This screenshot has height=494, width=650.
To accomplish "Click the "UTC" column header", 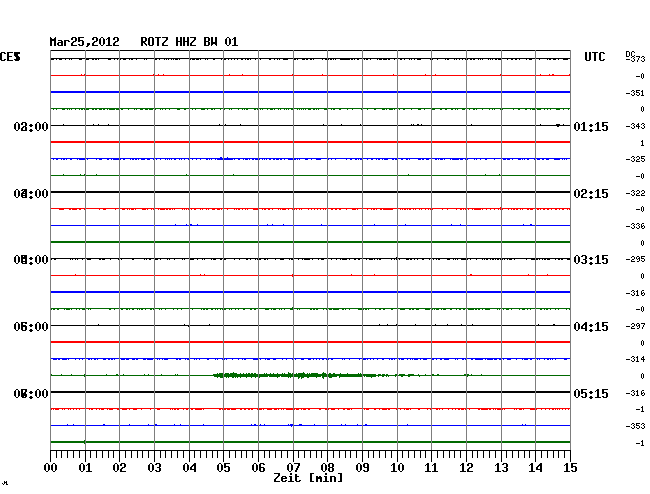I will point(594,57).
